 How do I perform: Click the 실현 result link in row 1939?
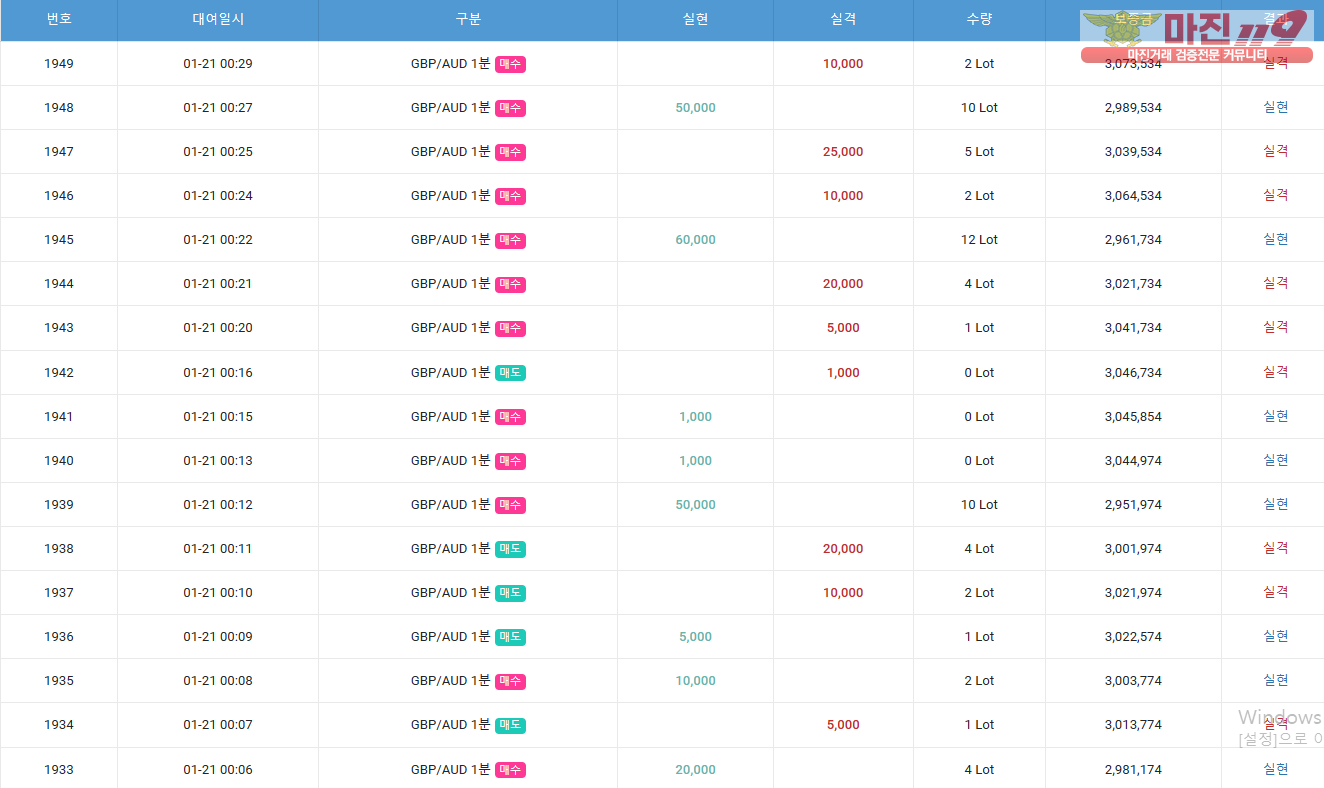pos(1275,504)
